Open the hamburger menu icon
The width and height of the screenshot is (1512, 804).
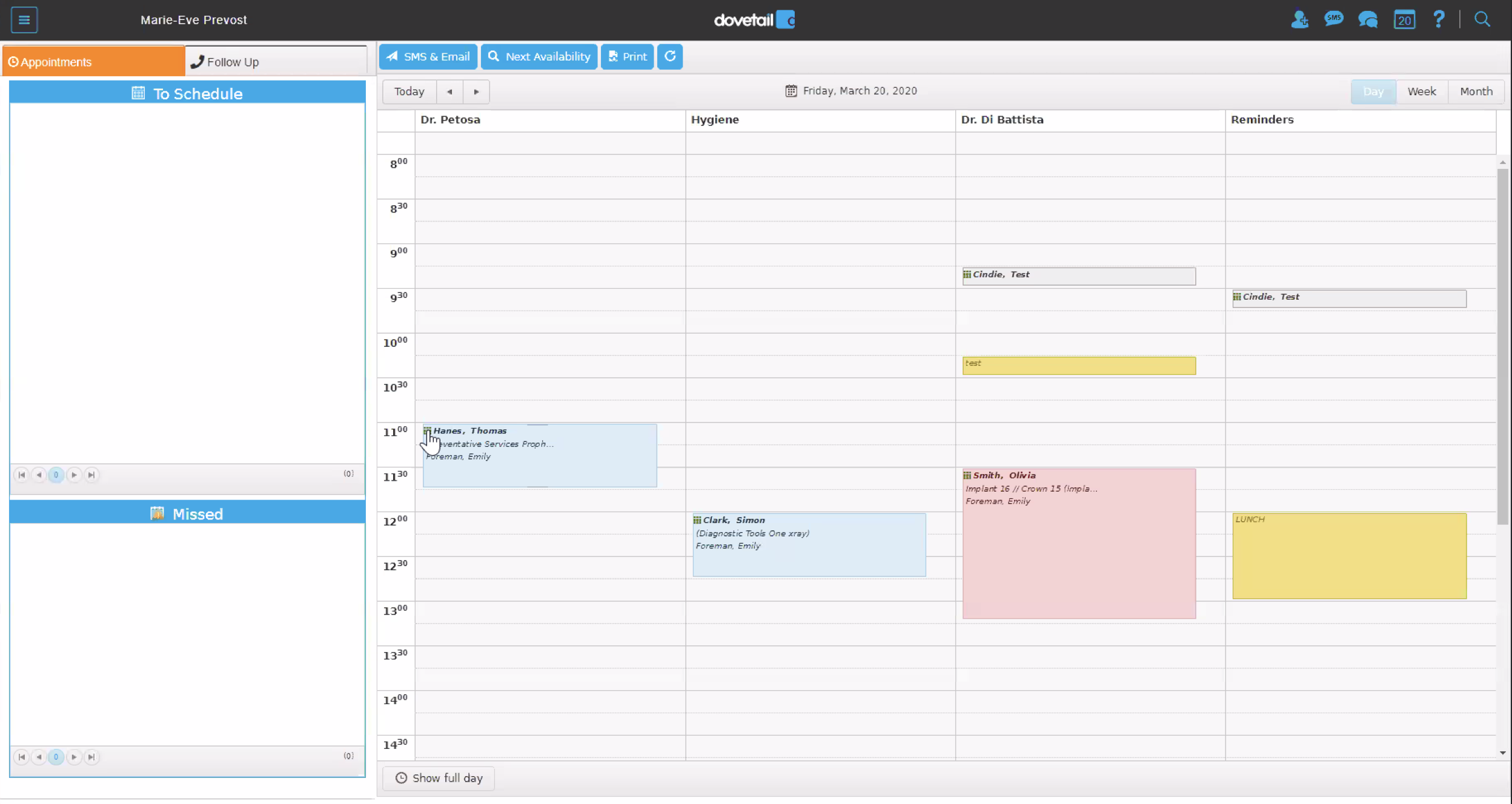coord(24,20)
